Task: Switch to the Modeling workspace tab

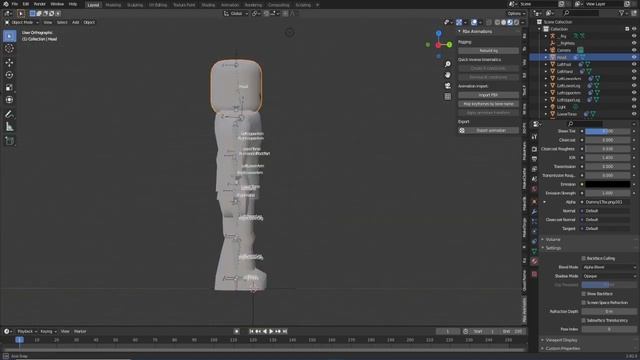Action: [x=113, y=5]
